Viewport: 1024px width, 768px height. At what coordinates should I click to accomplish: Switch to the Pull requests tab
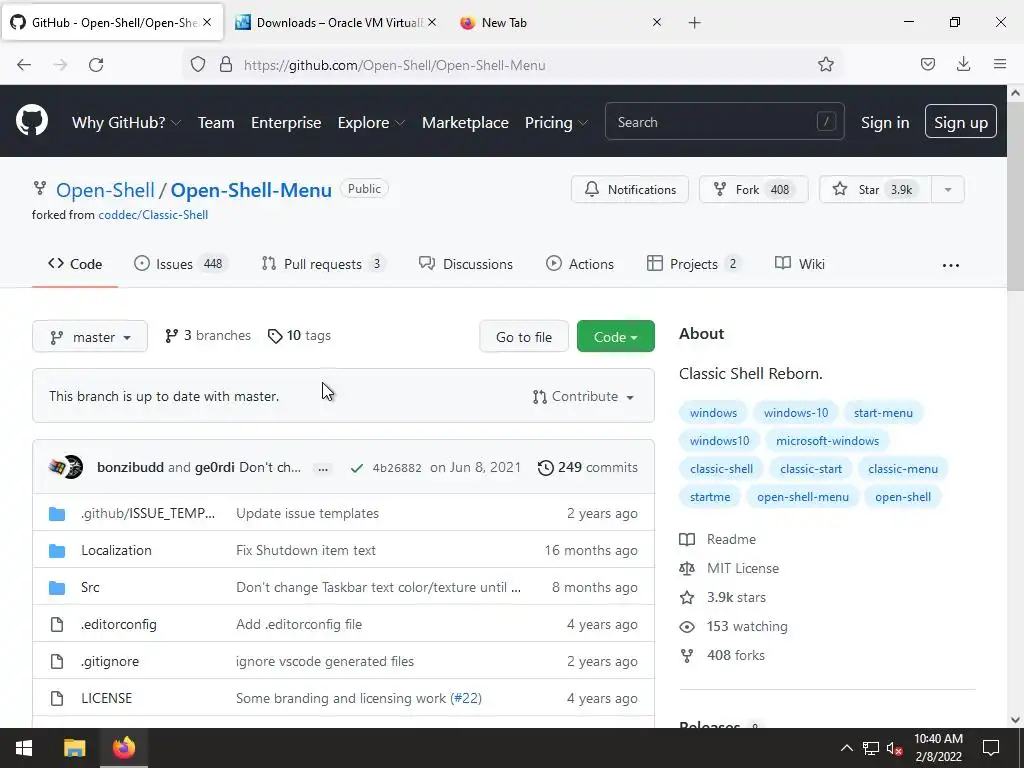(323, 264)
